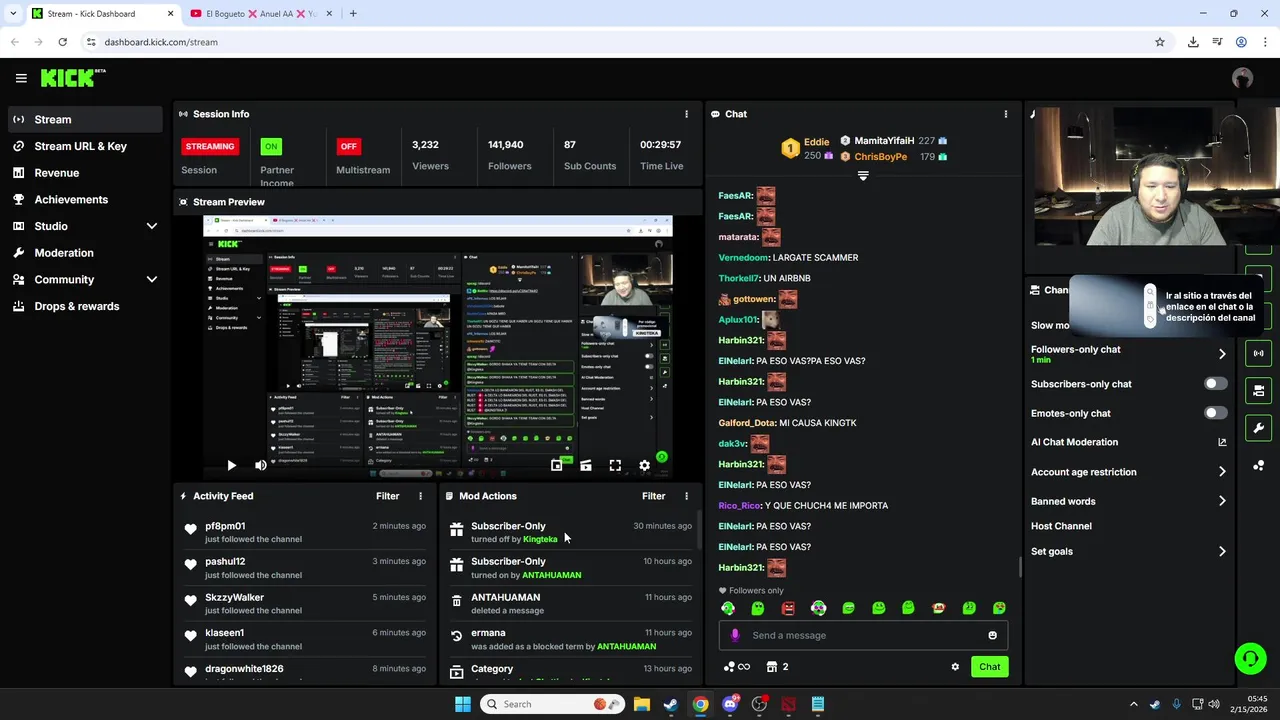Collapse the chat leaderboard header

click(x=863, y=176)
